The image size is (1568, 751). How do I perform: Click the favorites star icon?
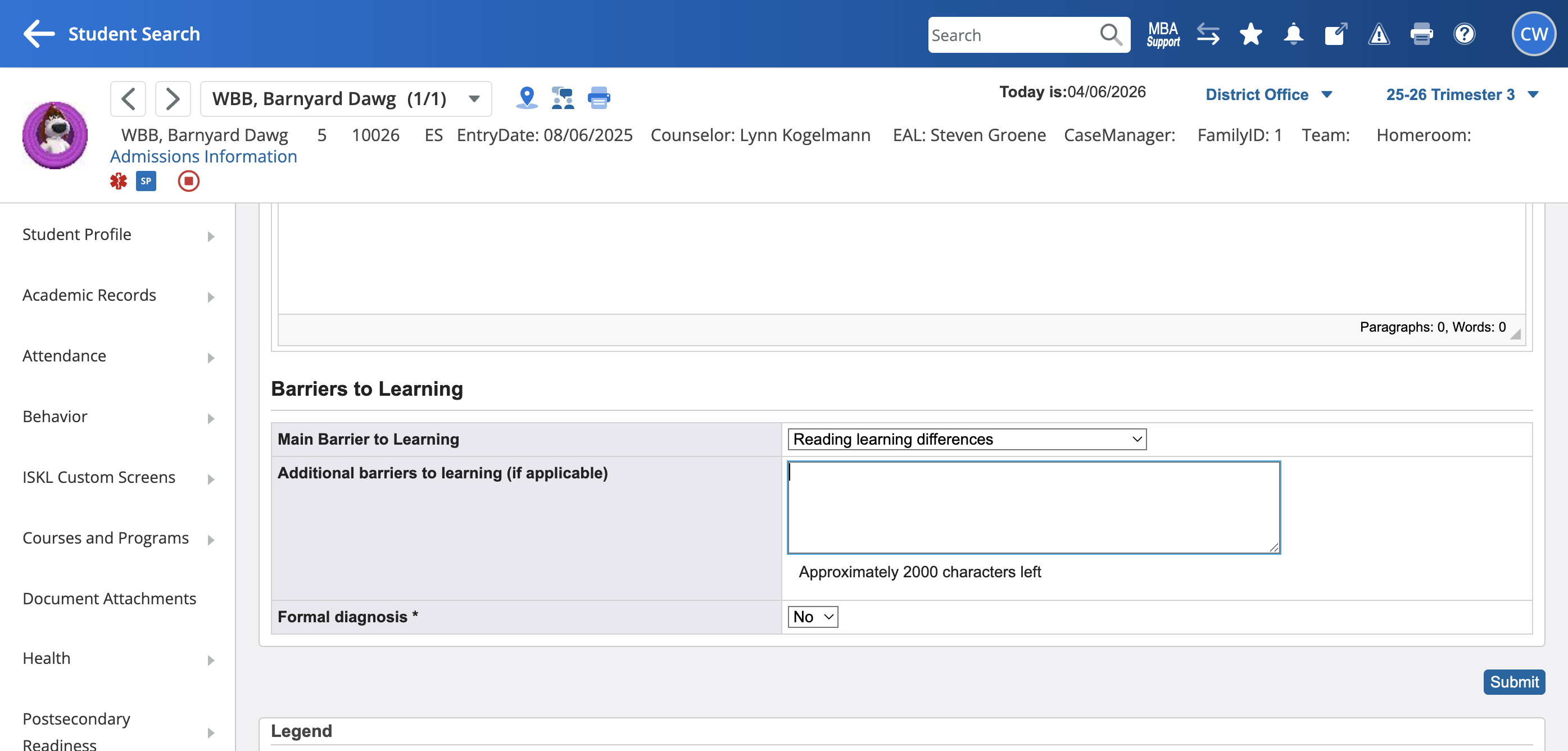point(1251,34)
